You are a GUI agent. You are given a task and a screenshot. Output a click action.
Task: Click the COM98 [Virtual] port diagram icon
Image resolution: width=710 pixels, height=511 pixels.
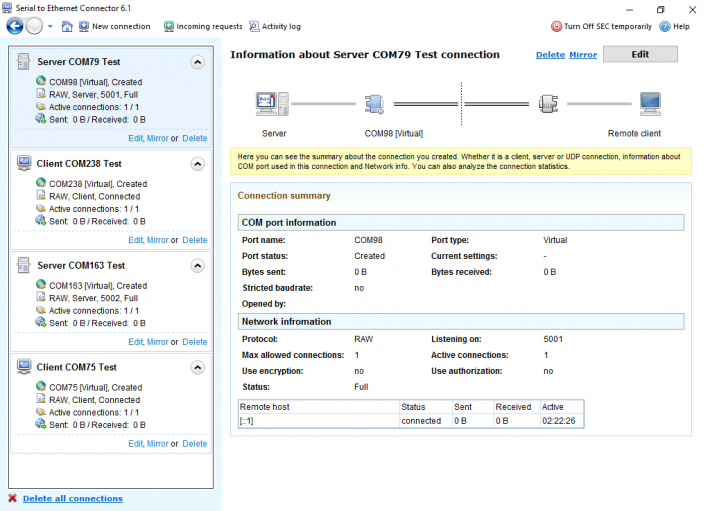click(374, 104)
